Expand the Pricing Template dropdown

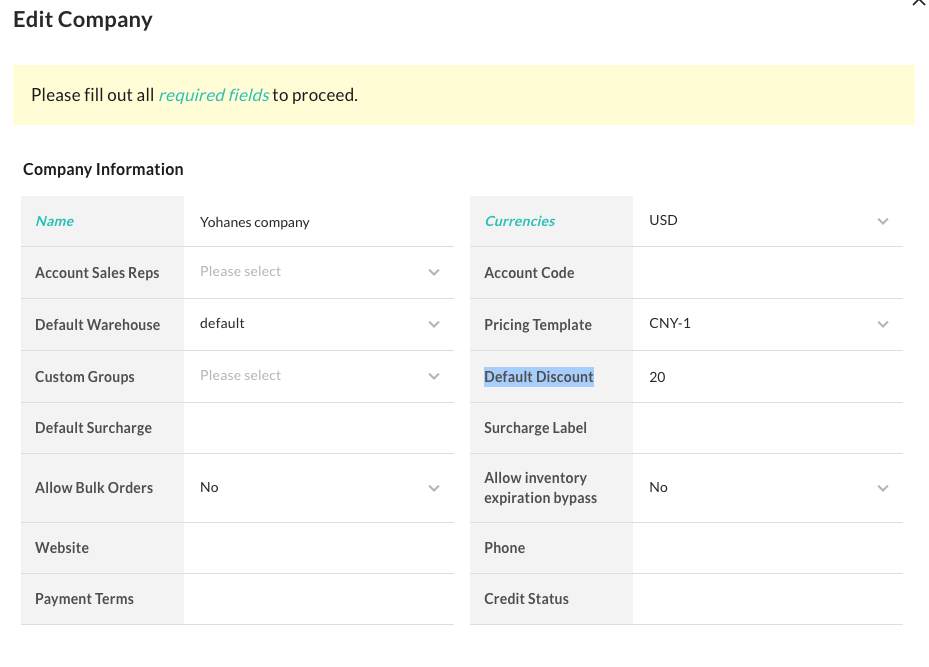coord(767,324)
